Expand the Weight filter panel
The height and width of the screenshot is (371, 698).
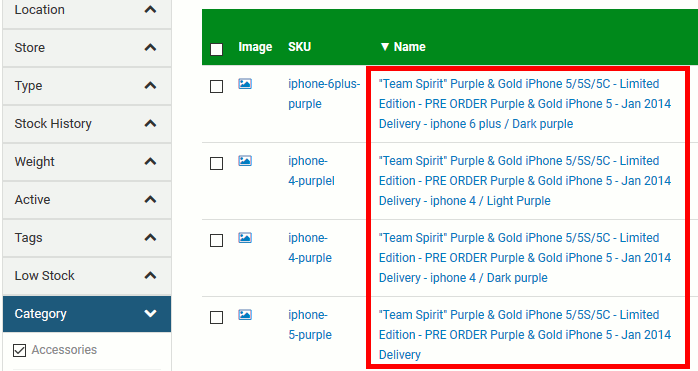pyautogui.click(x=87, y=162)
